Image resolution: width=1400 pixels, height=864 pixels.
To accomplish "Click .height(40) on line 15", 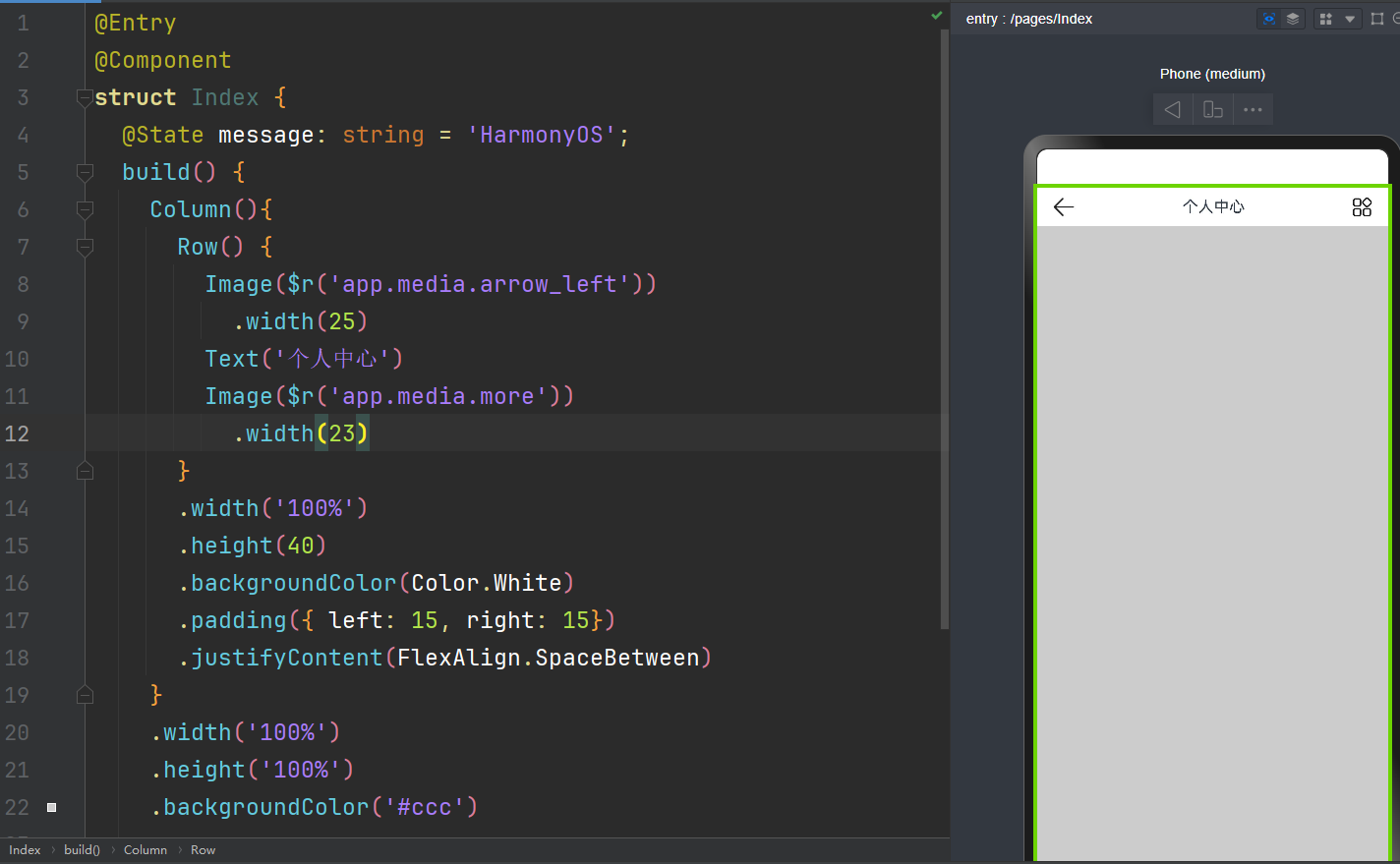I will click(x=253, y=546).
